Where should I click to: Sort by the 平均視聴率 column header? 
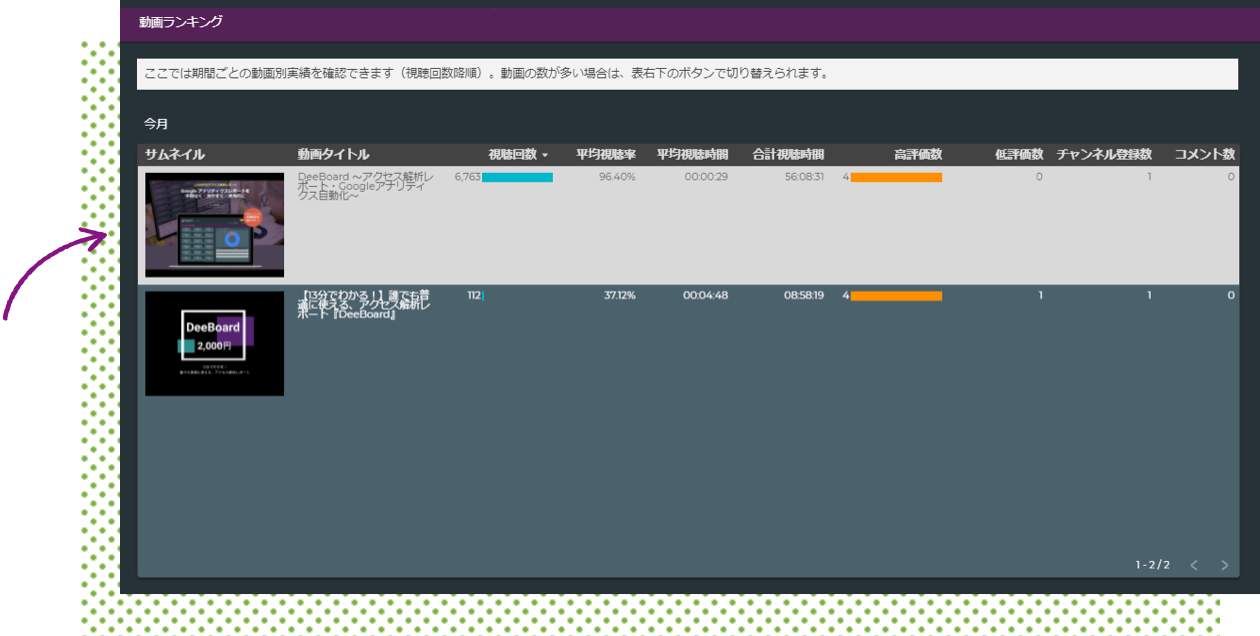(605, 155)
